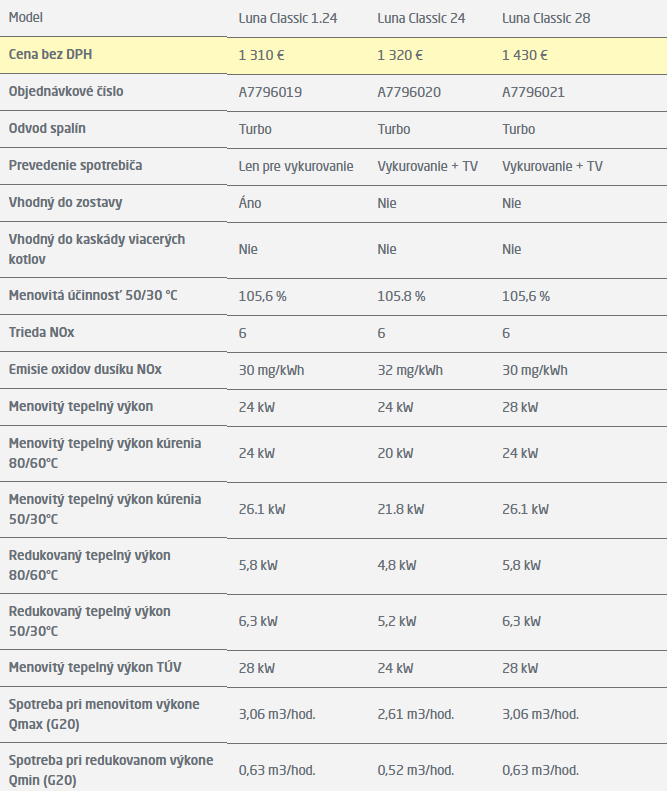Click the Luna Classic 1.24 column header

point(288,19)
